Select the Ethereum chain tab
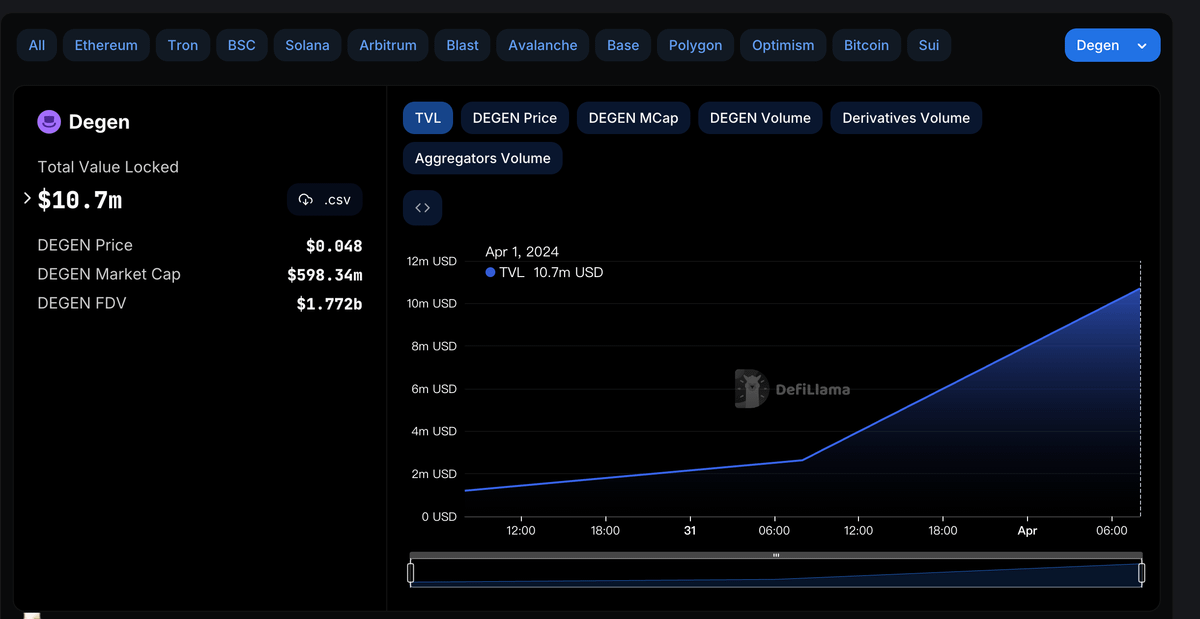The image size is (1200, 619). pyautogui.click(x=106, y=45)
